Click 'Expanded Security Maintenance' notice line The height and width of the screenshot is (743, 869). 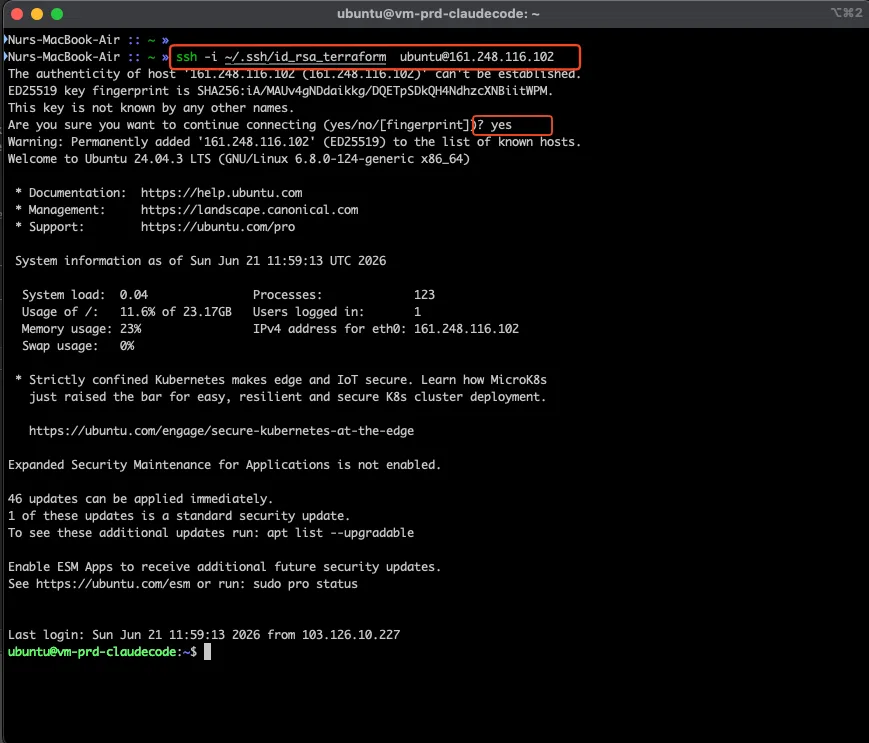coord(224,465)
